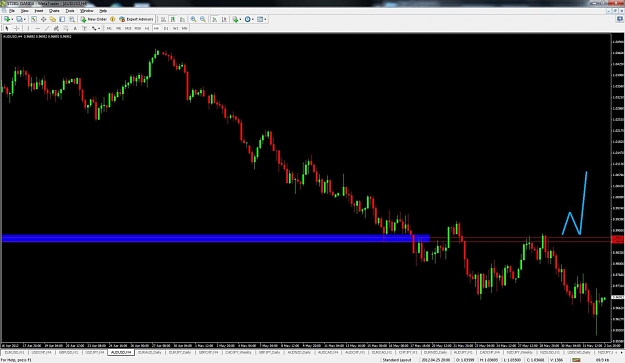Open the Periodicity clock dropdown
This screenshot has width=625, height=363.
[249, 19]
